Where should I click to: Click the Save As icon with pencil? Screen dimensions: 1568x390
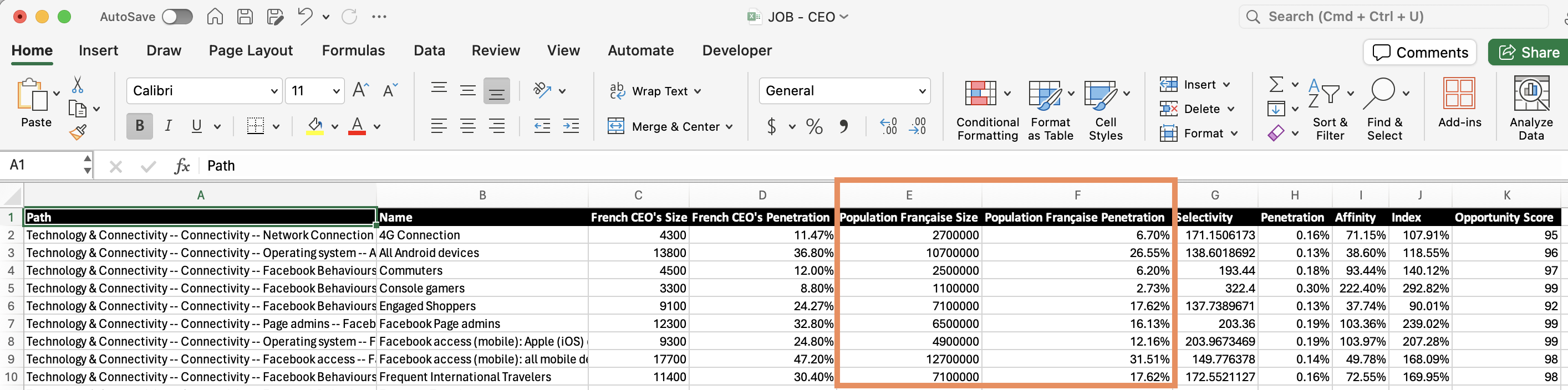point(275,17)
